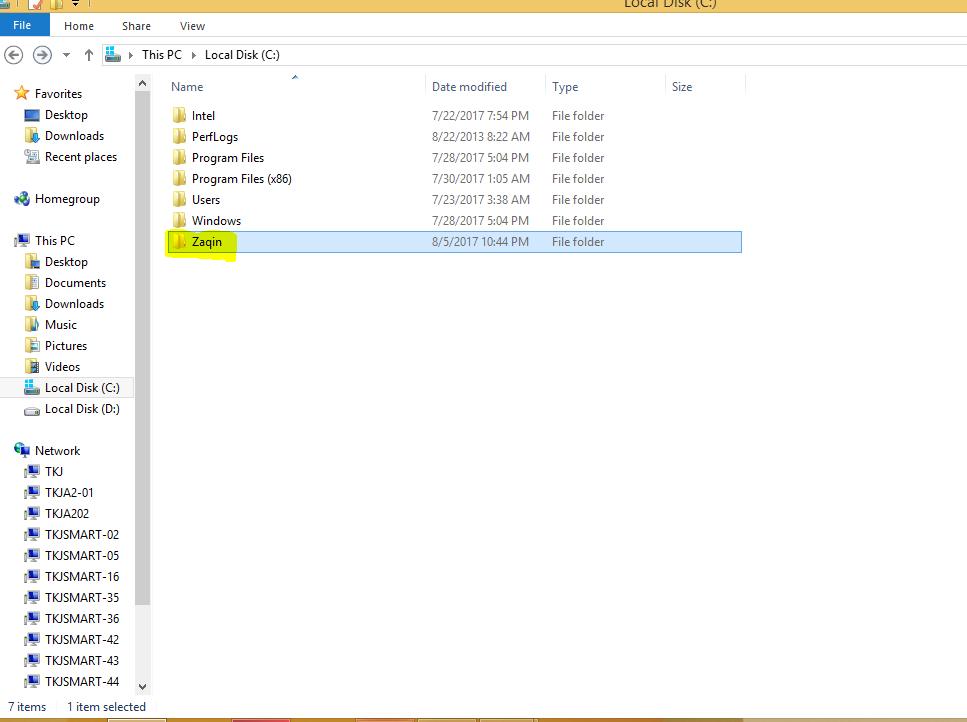Click the Users folder name
This screenshot has width=967, height=722.
point(206,199)
